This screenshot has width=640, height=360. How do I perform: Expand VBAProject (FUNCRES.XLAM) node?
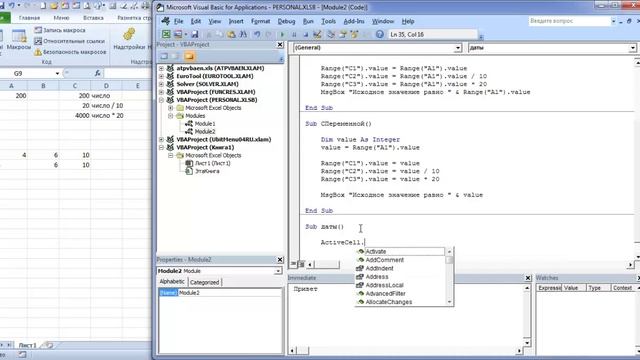(161, 92)
